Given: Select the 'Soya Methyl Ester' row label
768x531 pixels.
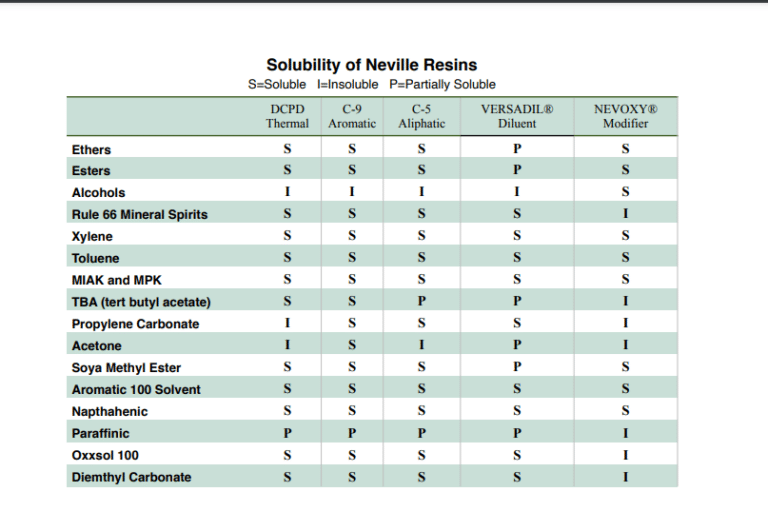Looking at the screenshot, I should pyautogui.click(x=126, y=368).
